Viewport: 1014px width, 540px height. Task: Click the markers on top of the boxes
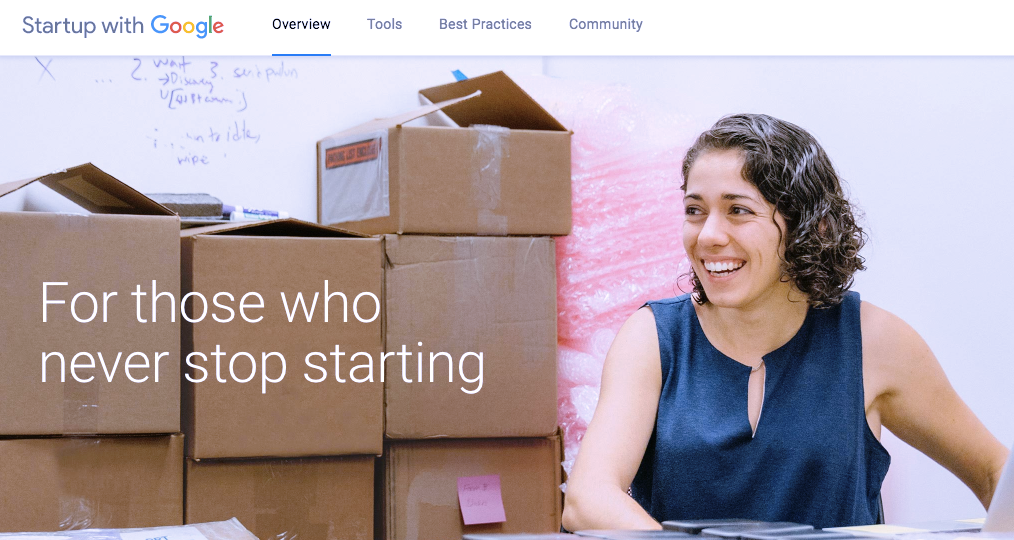(254, 213)
